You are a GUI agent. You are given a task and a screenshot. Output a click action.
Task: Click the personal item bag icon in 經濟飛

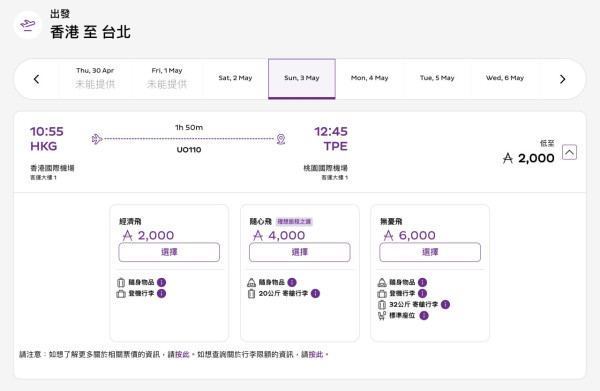(x=121, y=282)
